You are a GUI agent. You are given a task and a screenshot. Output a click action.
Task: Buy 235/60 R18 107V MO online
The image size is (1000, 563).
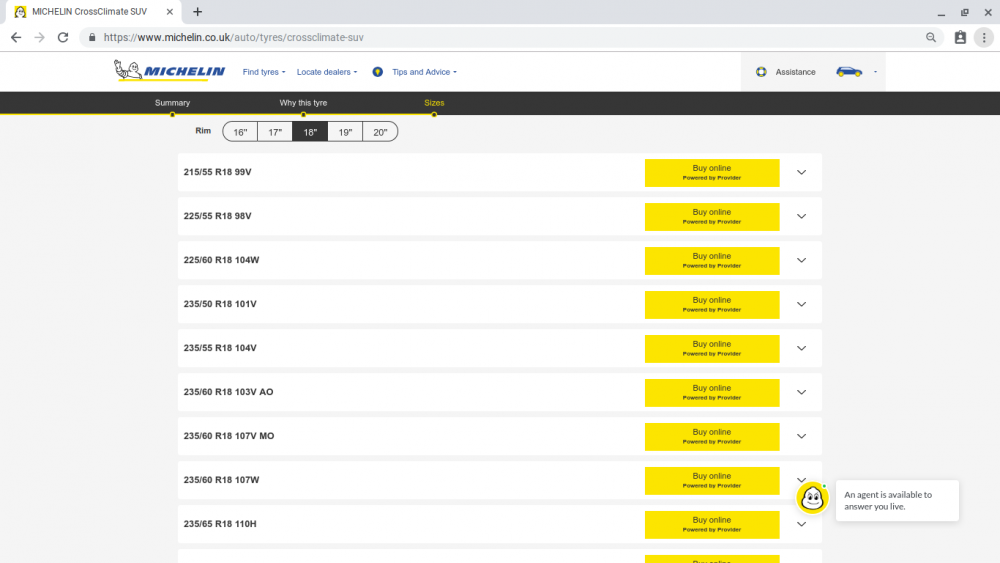pos(712,437)
